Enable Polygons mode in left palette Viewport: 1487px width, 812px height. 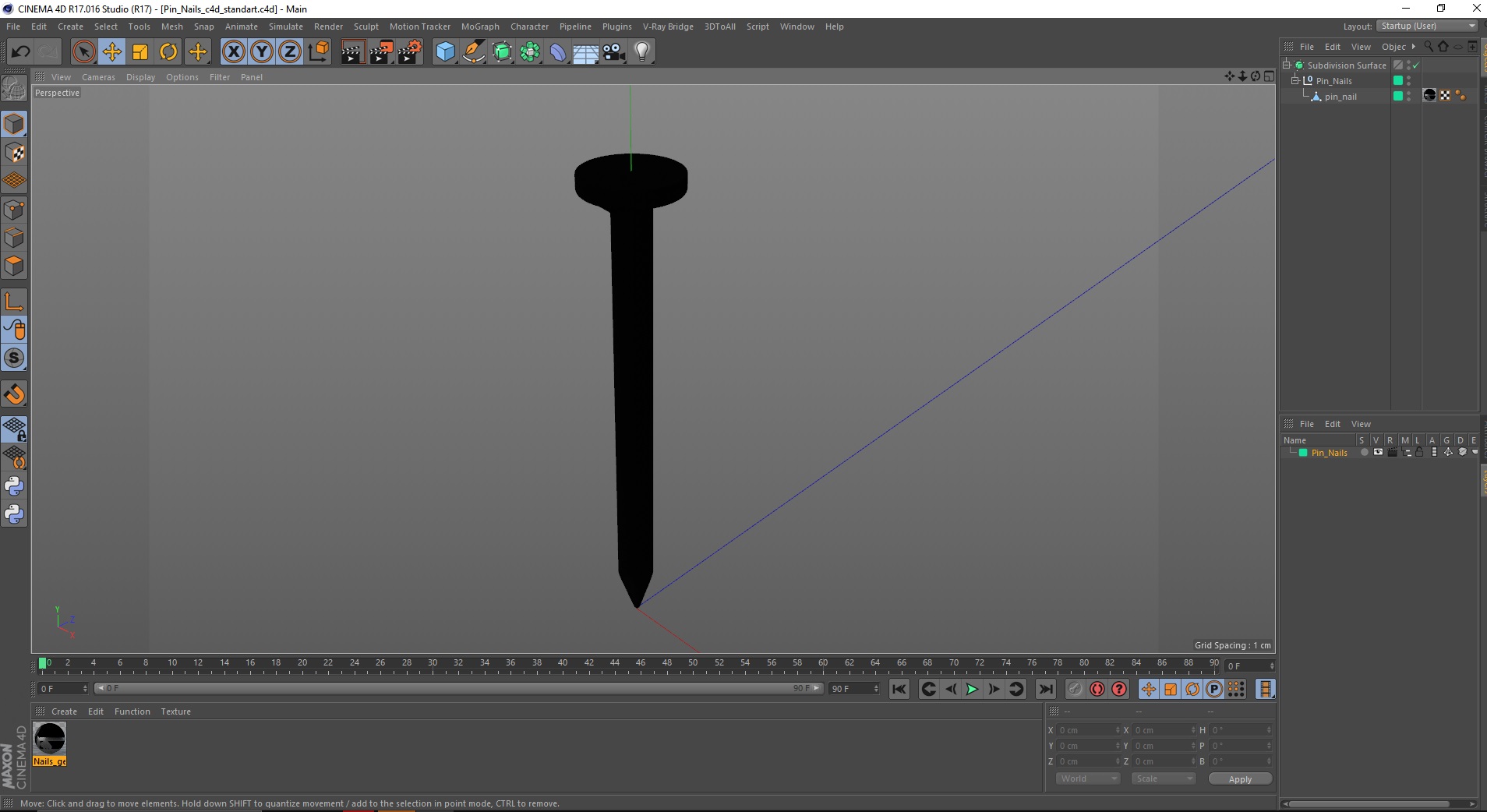click(x=14, y=266)
